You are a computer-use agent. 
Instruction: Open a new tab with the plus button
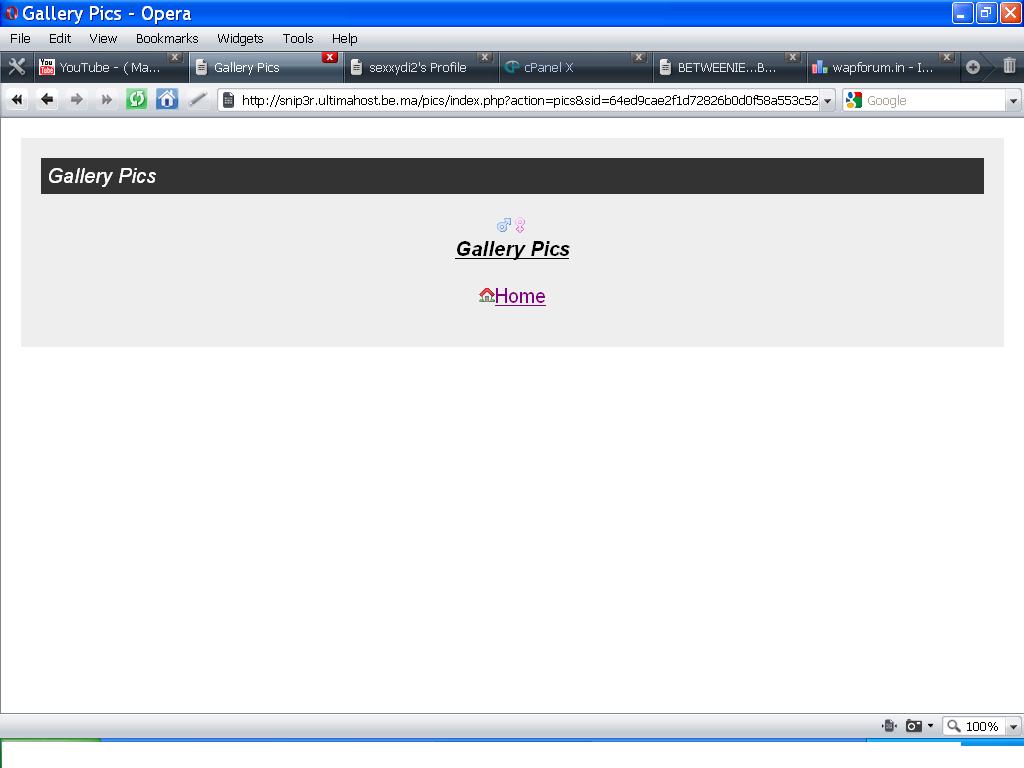(972, 67)
